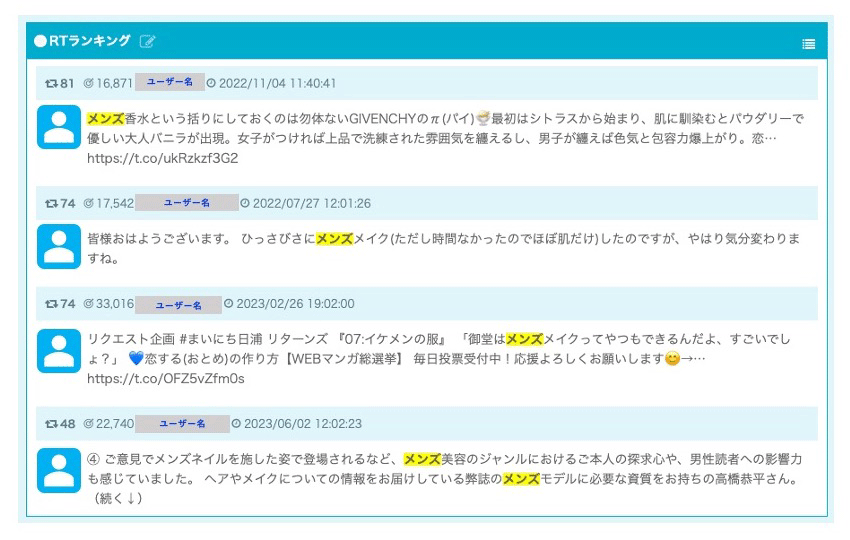The height and width of the screenshot is (540, 850).
Task: Click the avatar of the GIVENCHY perfume tweet
Action: (x=58, y=127)
